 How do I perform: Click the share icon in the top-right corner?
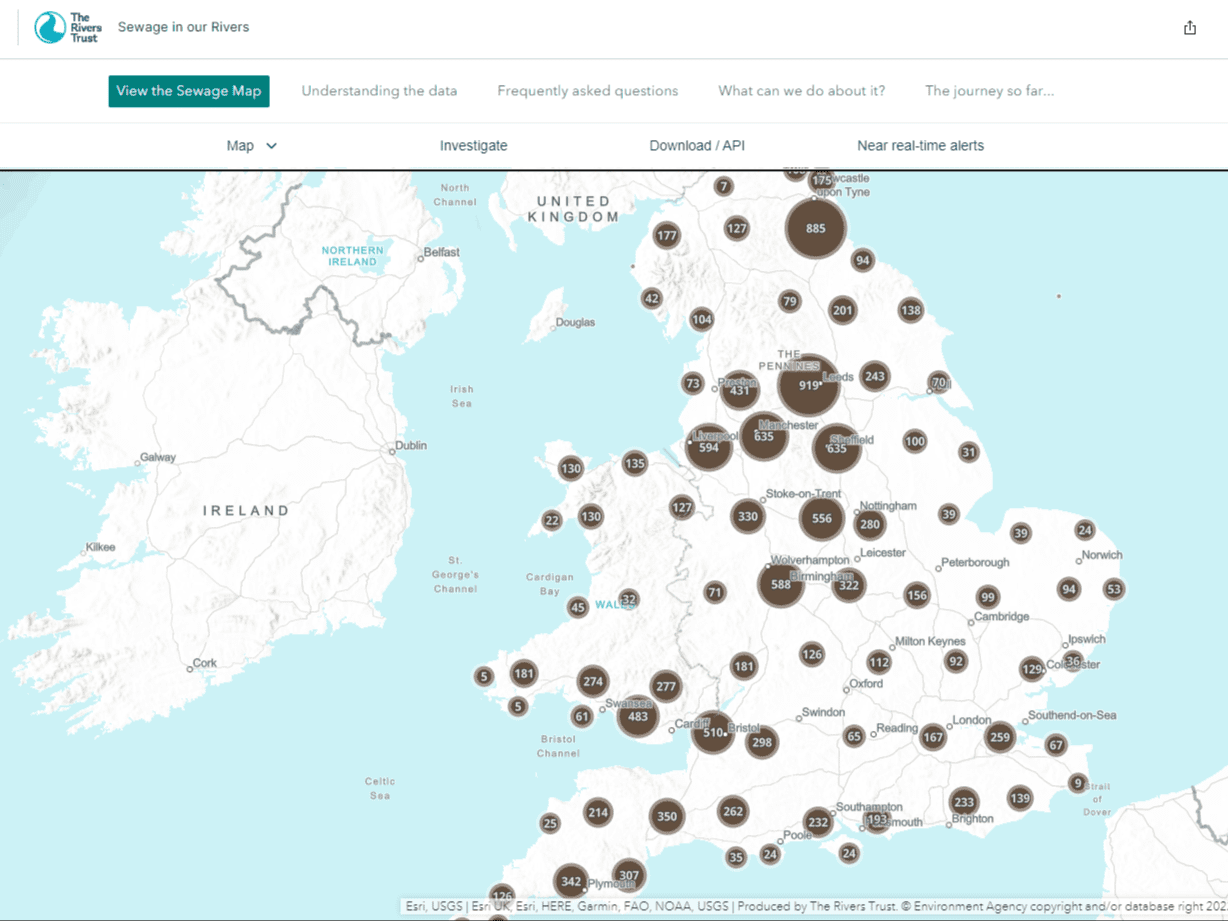(x=1190, y=27)
